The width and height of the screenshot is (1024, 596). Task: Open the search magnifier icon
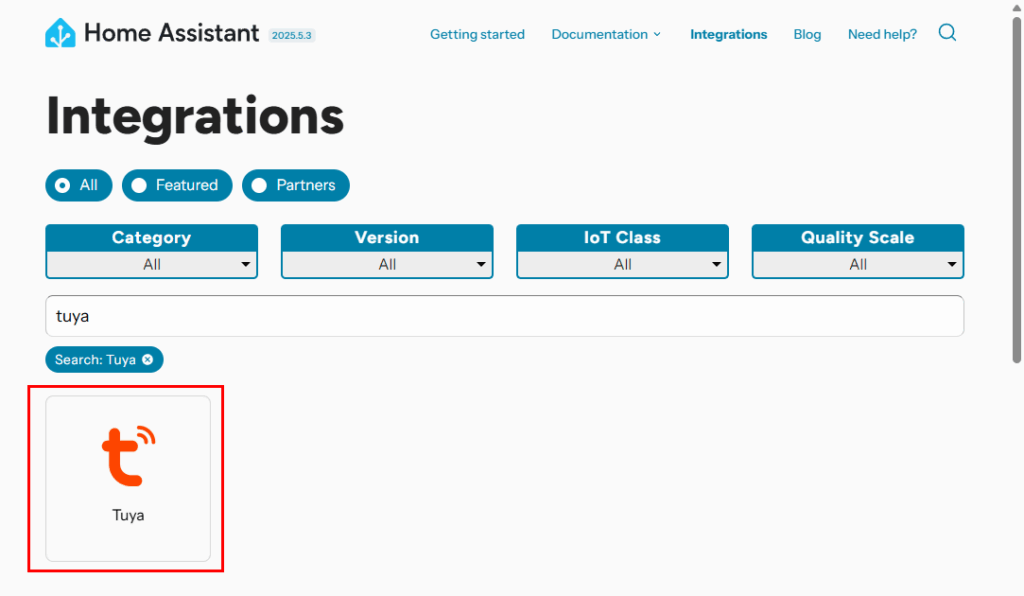(x=947, y=33)
